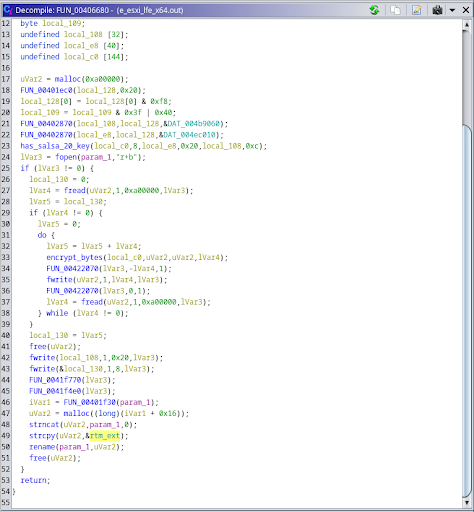Select local_e8 declaration on line 14
The width and height of the screenshot is (474, 512).
81,46
